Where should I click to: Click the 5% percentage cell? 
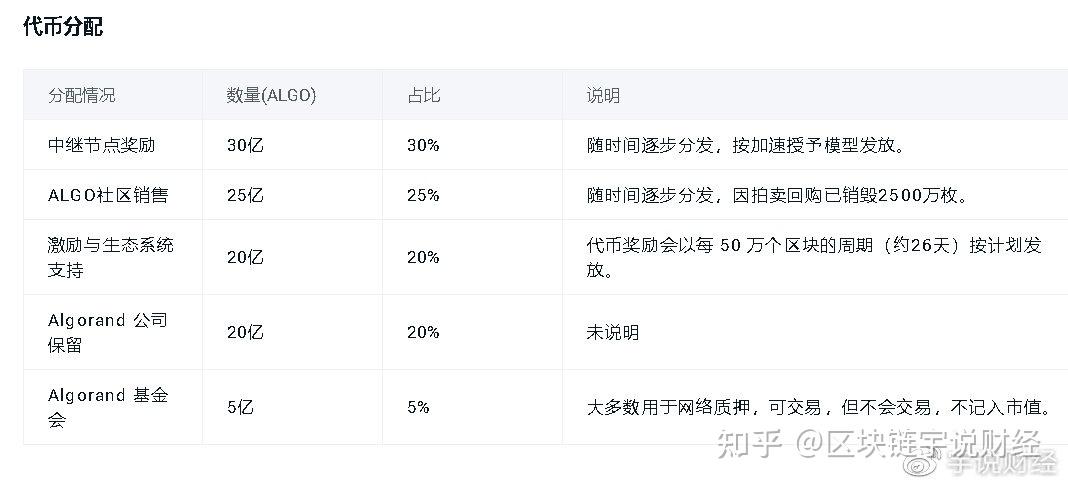click(x=418, y=407)
